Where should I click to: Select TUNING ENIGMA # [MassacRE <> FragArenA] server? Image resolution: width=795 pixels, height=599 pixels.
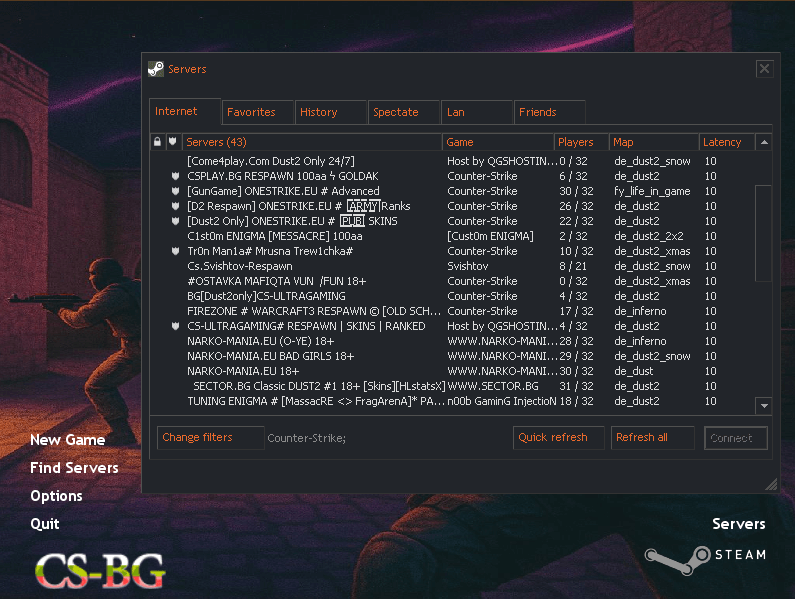pos(452,401)
